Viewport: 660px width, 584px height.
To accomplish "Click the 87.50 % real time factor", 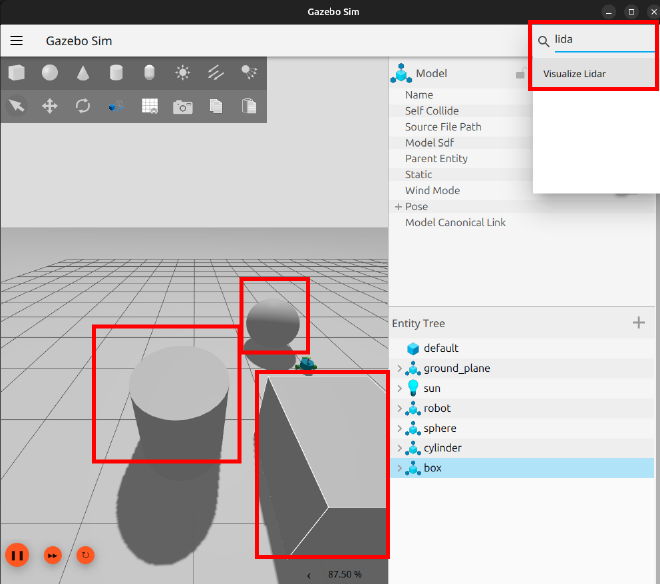I will click(x=345, y=575).
